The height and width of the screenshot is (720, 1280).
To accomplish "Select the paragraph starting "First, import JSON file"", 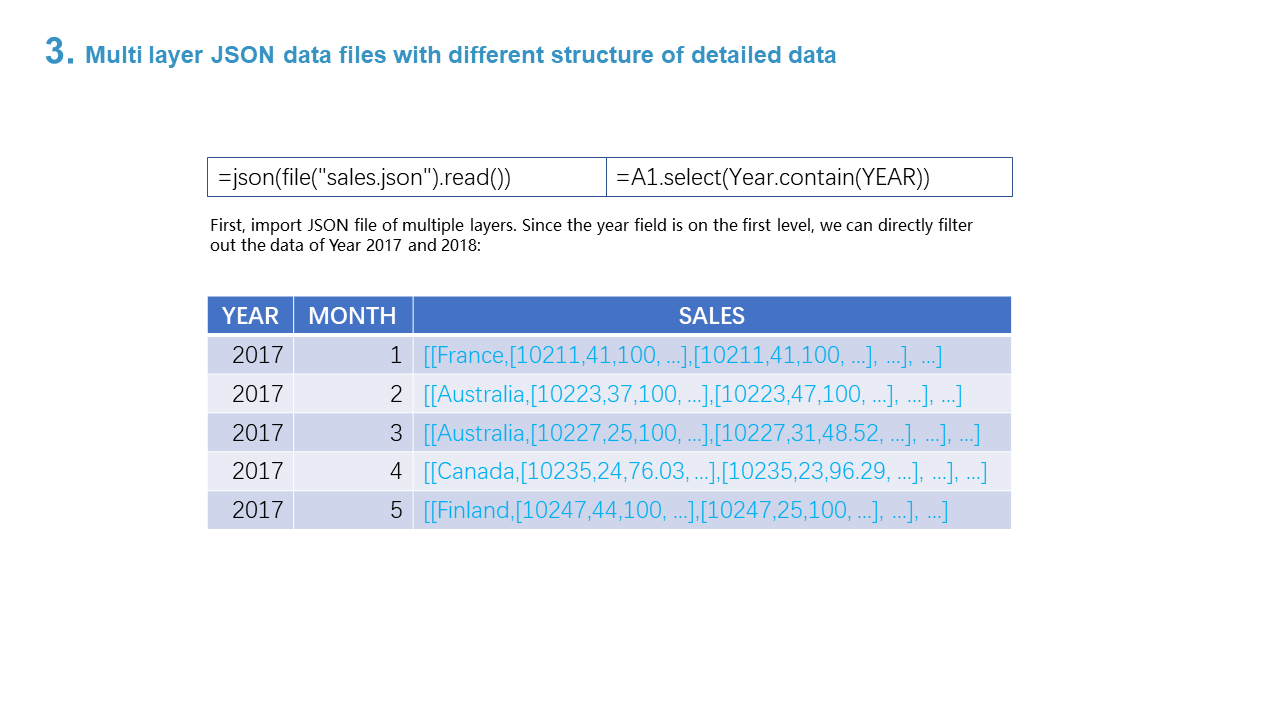I will [x=590, y=236].
